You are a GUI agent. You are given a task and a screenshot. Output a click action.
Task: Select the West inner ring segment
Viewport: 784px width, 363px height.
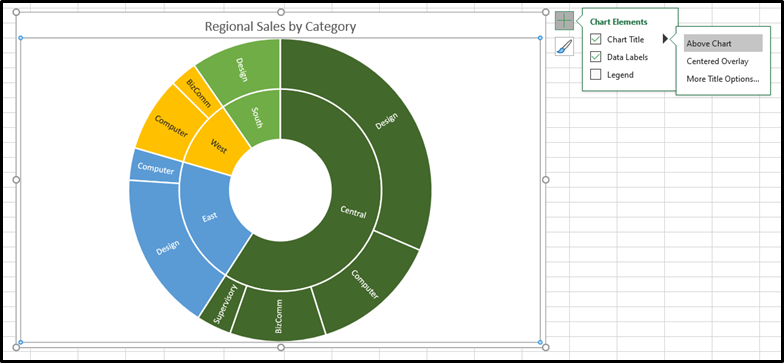click(x=218, y=145)
